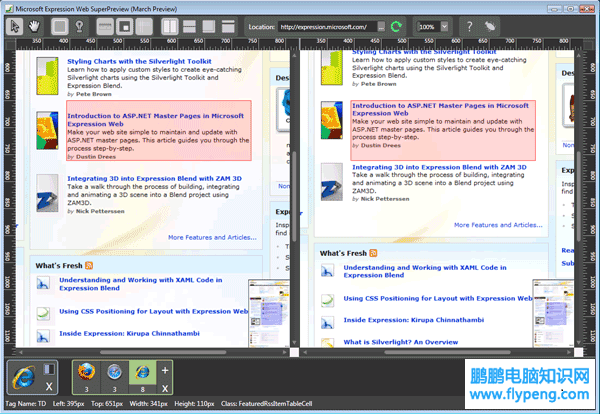Select Firefox 3 comparison browser
Viewport: 600px width, 414px height.
(x=86, y=377)
